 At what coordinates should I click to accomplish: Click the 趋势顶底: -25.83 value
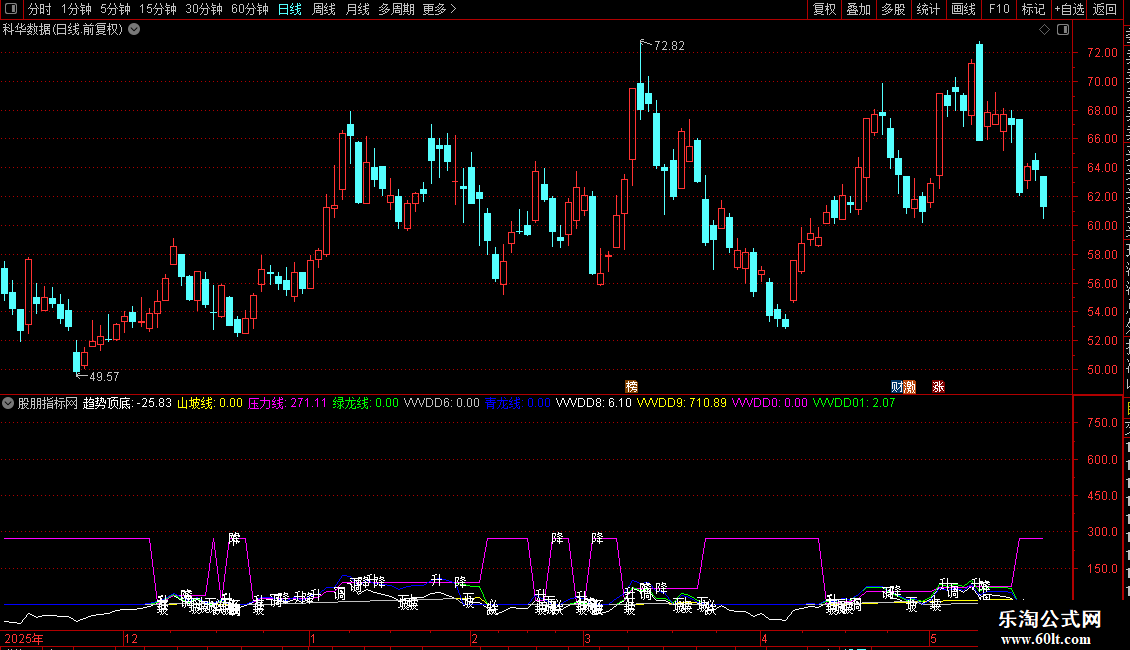click(x=128, y=403)
